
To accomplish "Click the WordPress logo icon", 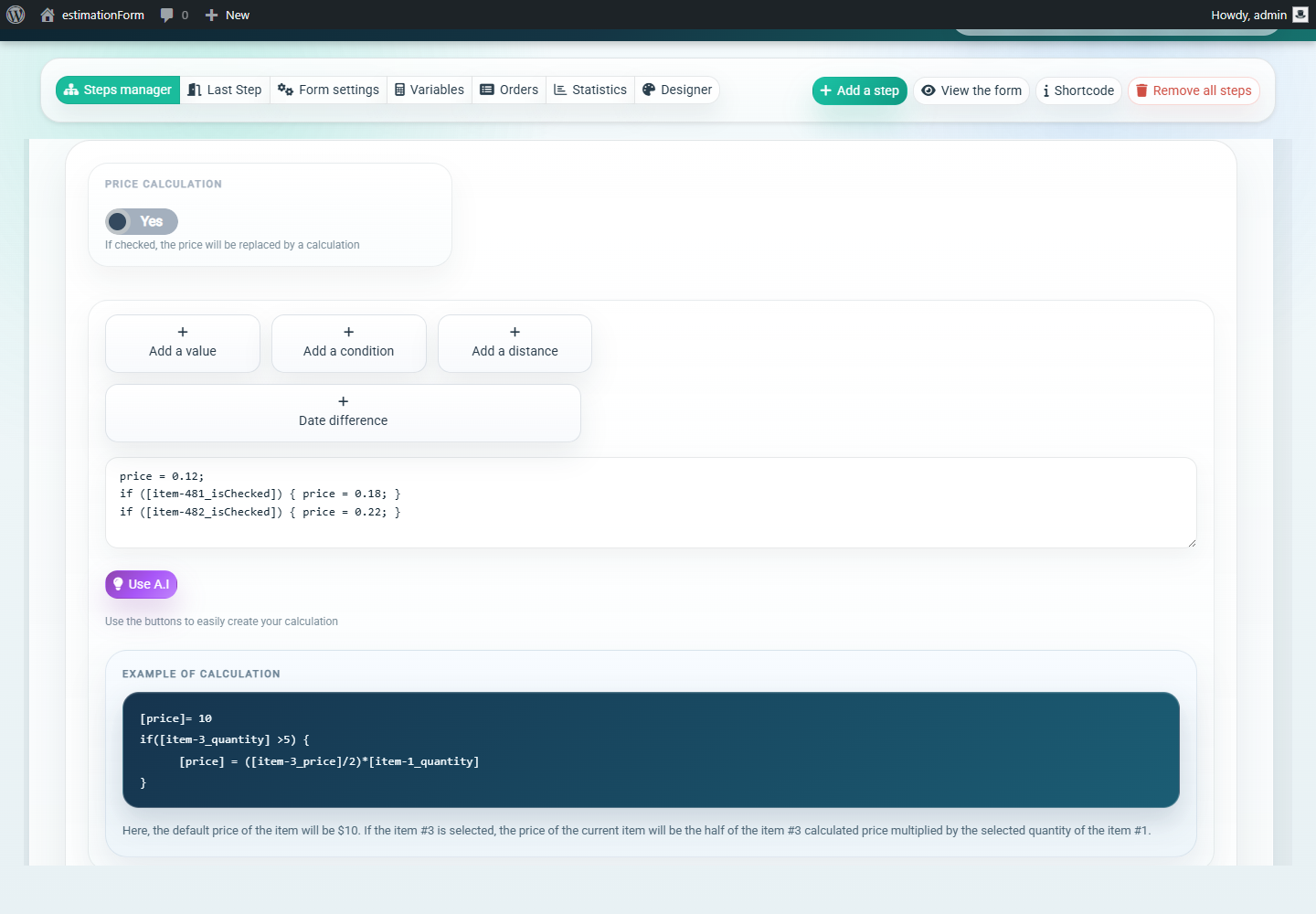I will [16, 15].
